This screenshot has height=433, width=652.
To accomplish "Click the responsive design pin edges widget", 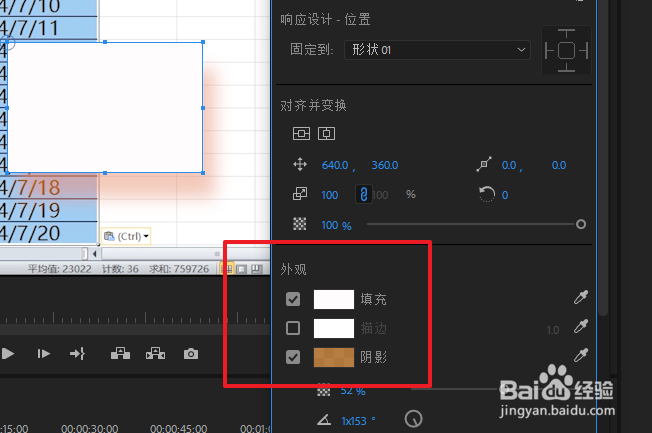I will coord(566,50).
